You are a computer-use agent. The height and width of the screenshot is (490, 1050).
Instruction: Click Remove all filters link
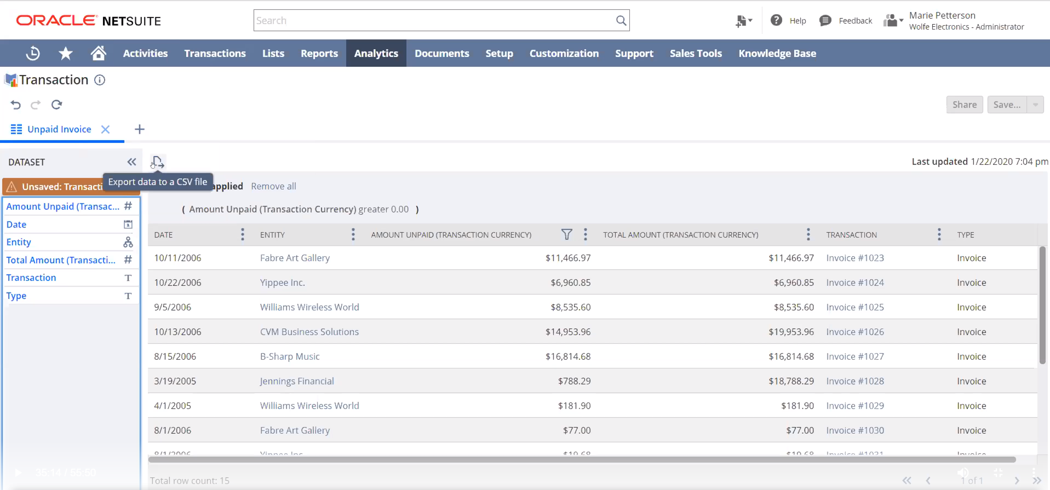(273, 186)
